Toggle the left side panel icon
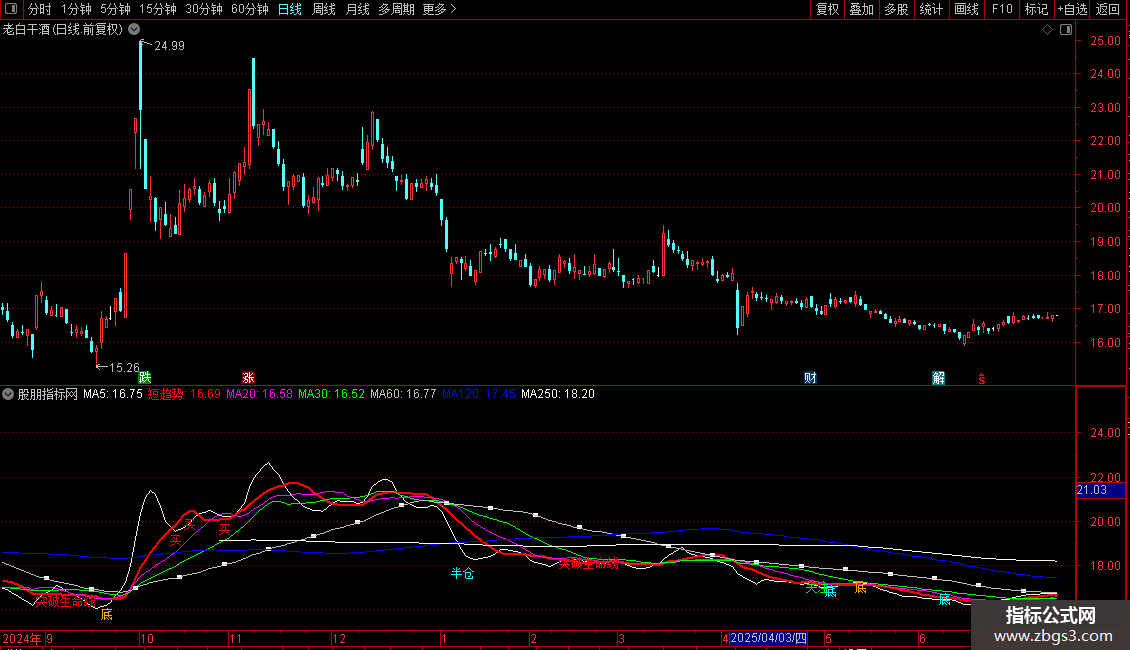The height and width of the screenshot is (650, 1130). point(11,9)
